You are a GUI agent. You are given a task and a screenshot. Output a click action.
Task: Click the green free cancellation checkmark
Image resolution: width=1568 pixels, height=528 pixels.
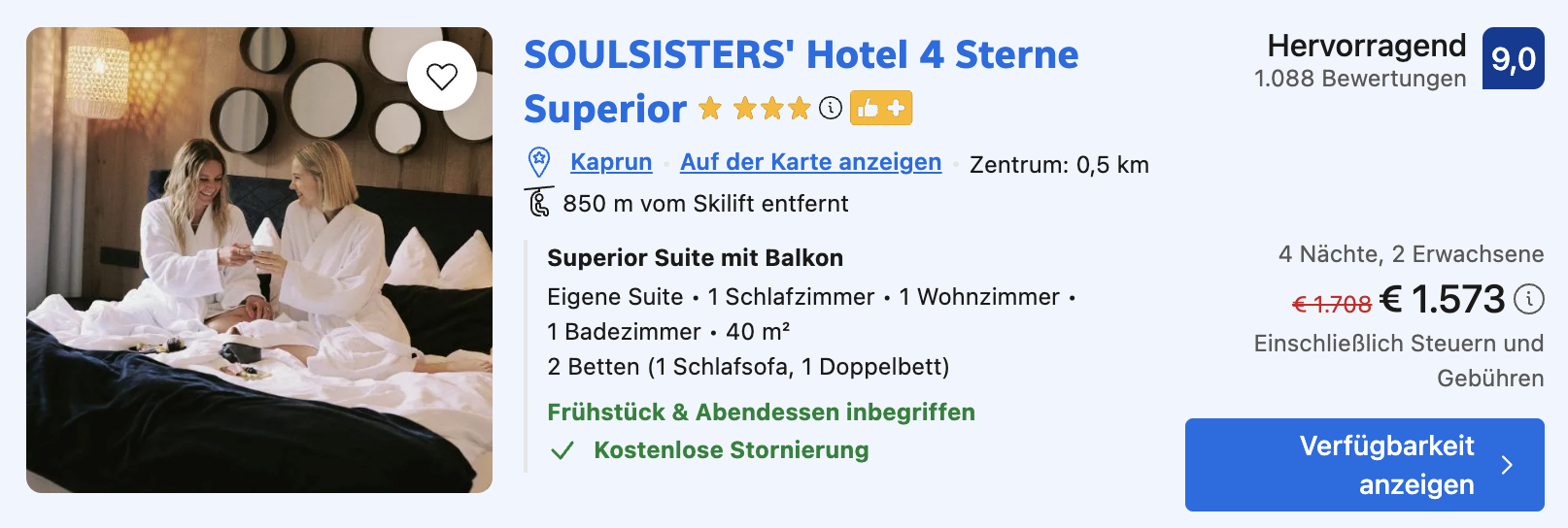(562, 450)
